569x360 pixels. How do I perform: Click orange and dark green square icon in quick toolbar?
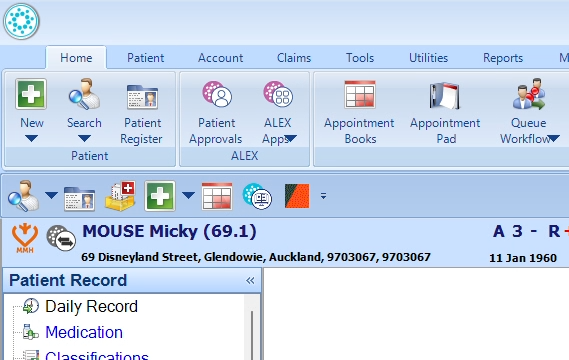coord(297,196)
